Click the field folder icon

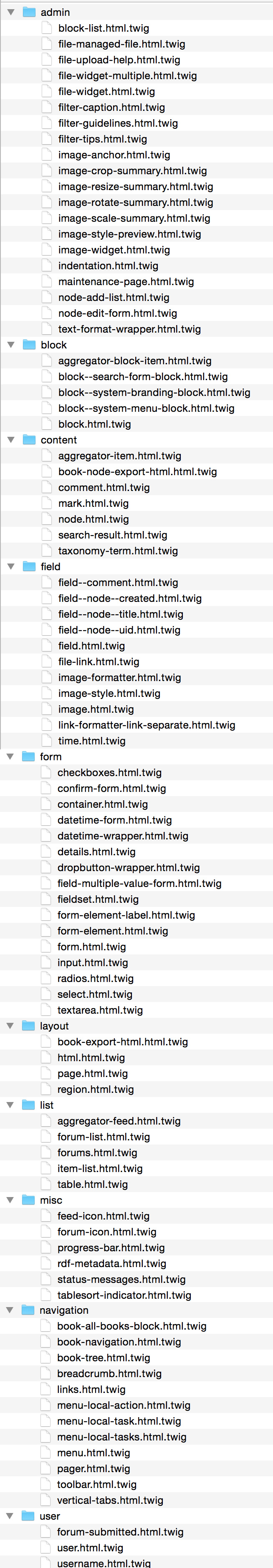(x=29, y=566)
